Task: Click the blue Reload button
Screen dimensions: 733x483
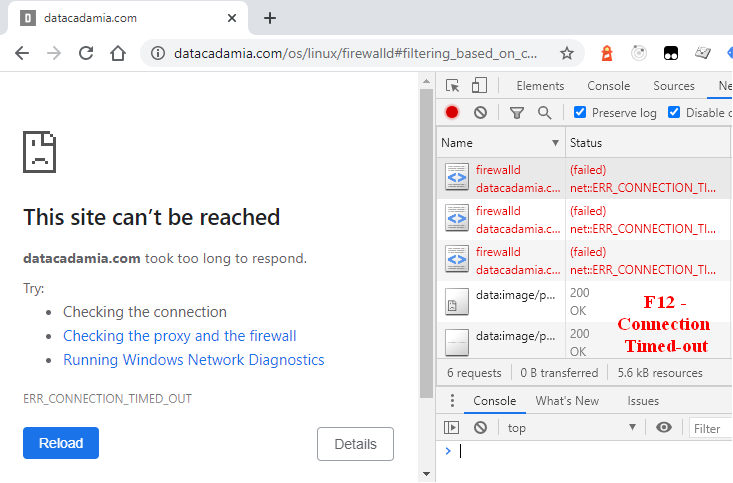Action: (x=61, y=443)
